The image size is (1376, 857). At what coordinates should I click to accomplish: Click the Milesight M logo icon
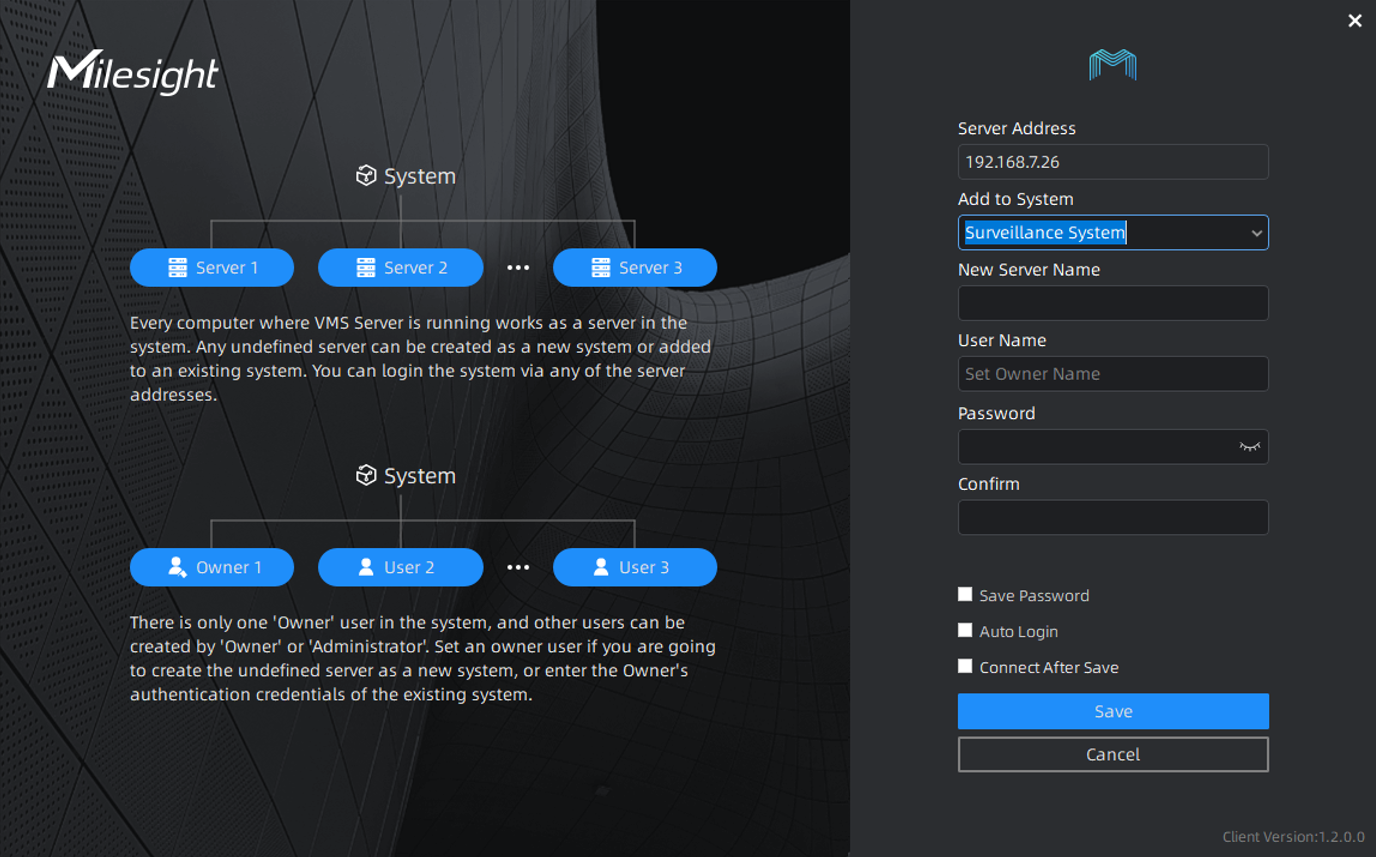point(1113,65)
